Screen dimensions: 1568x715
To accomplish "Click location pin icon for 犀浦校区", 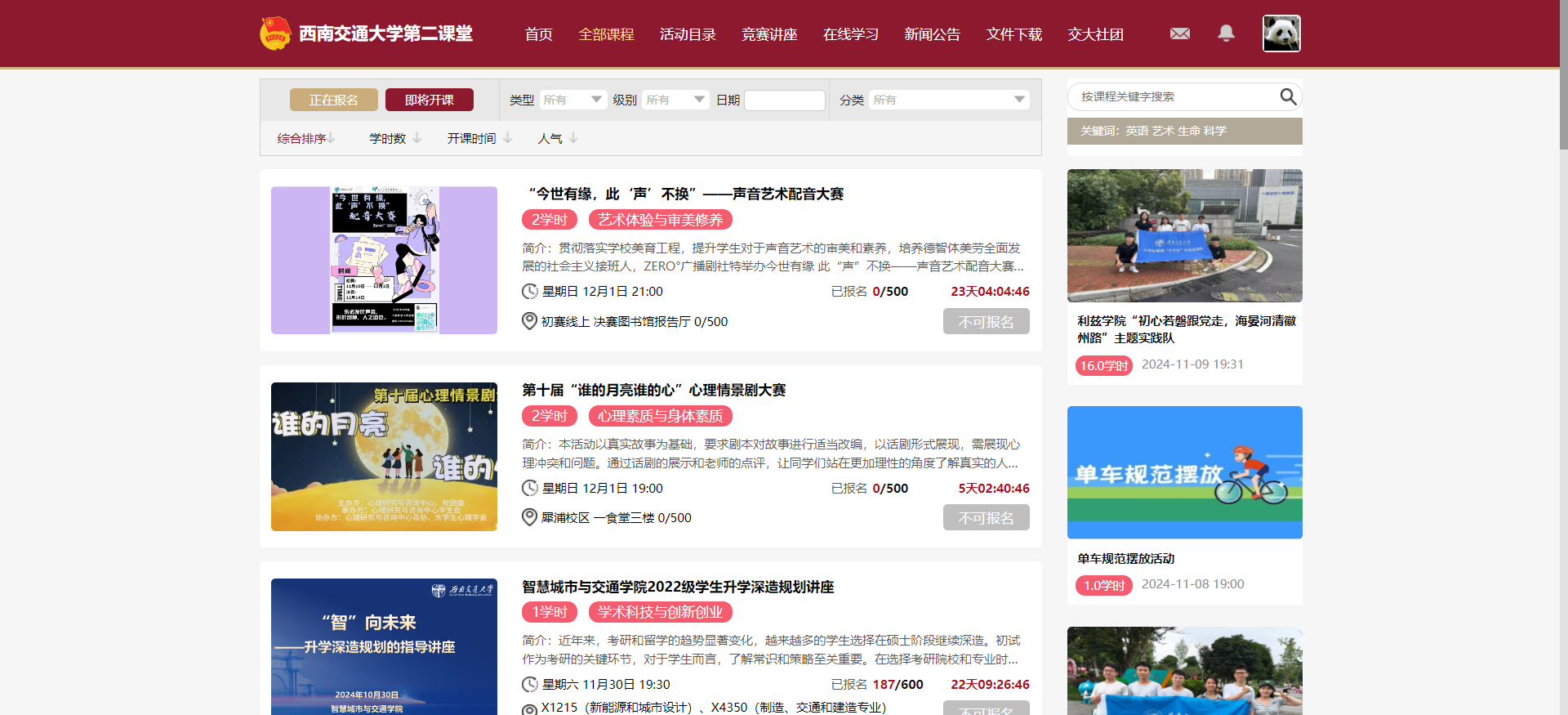I will [529, 517].
